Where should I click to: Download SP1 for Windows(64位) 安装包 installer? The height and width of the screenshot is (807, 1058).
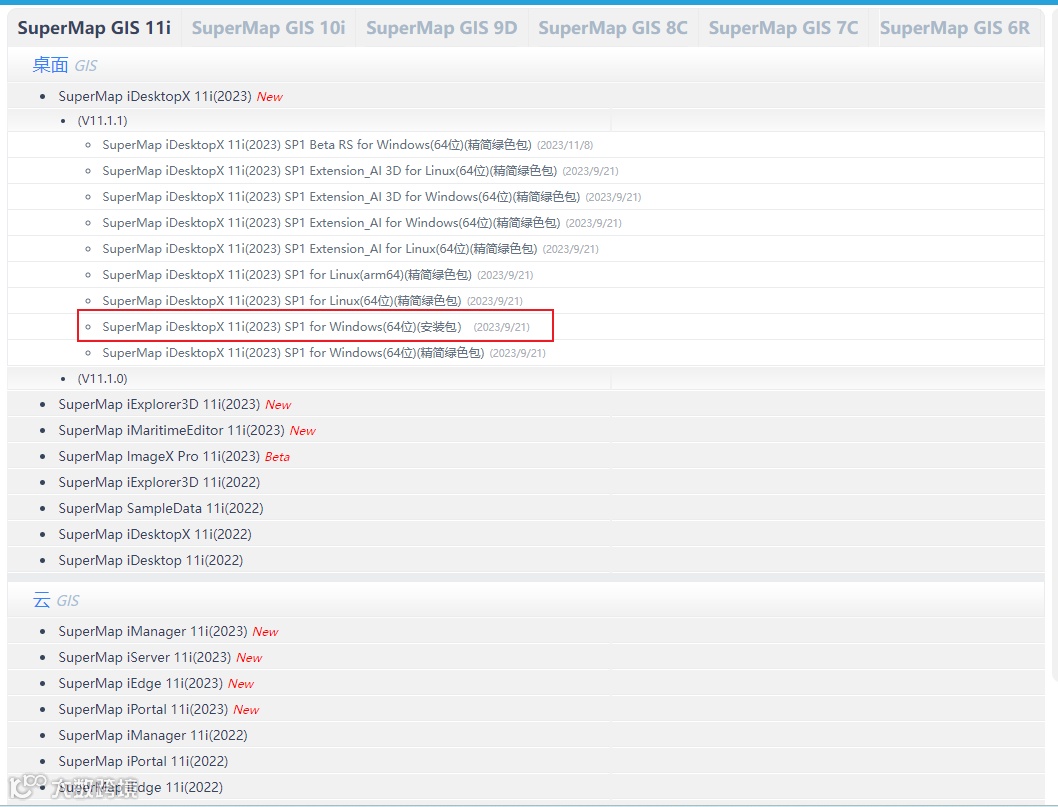[281, 327]
